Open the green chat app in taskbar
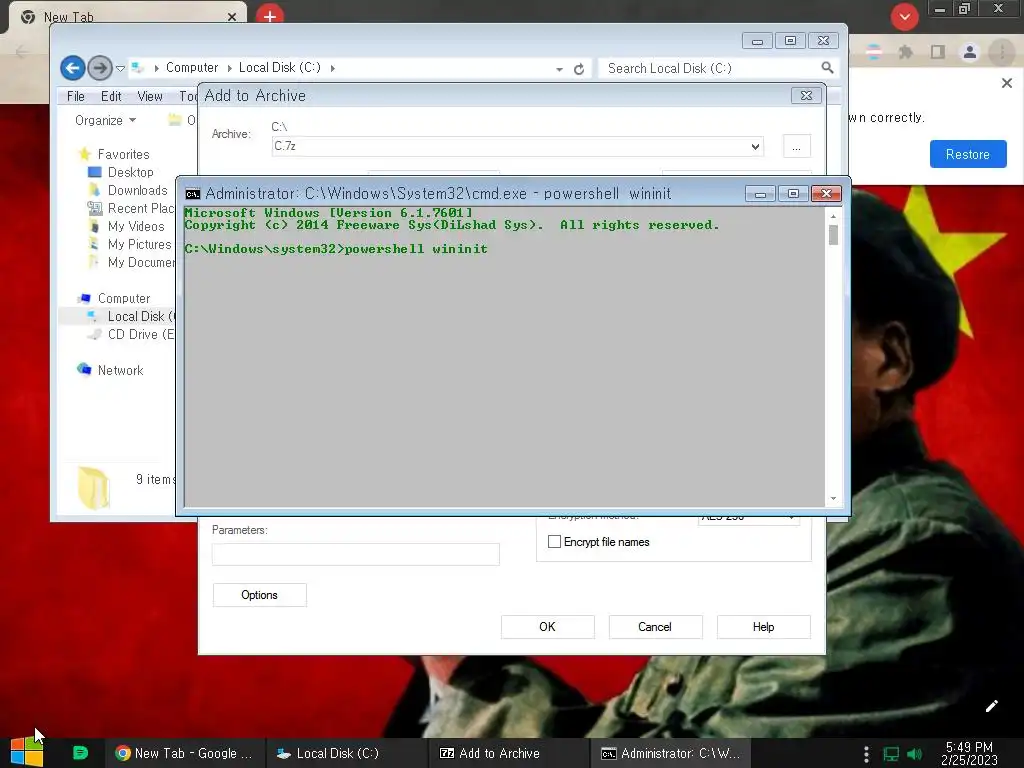The height and width of the screenshot is (768, 1024). pyautogui.click(x=80, y=753)
